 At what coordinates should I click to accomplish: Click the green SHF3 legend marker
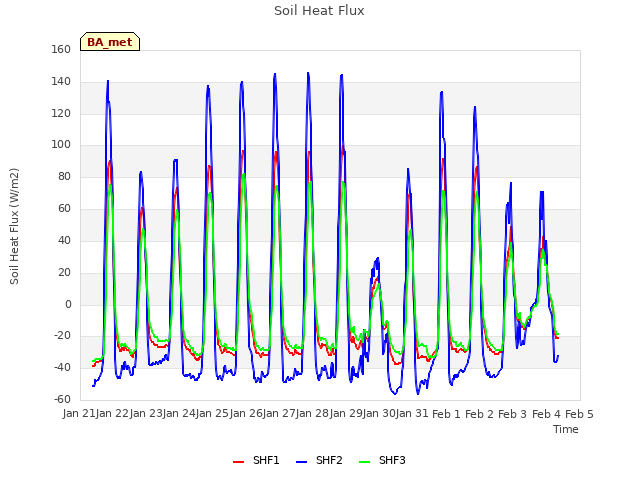364,462
